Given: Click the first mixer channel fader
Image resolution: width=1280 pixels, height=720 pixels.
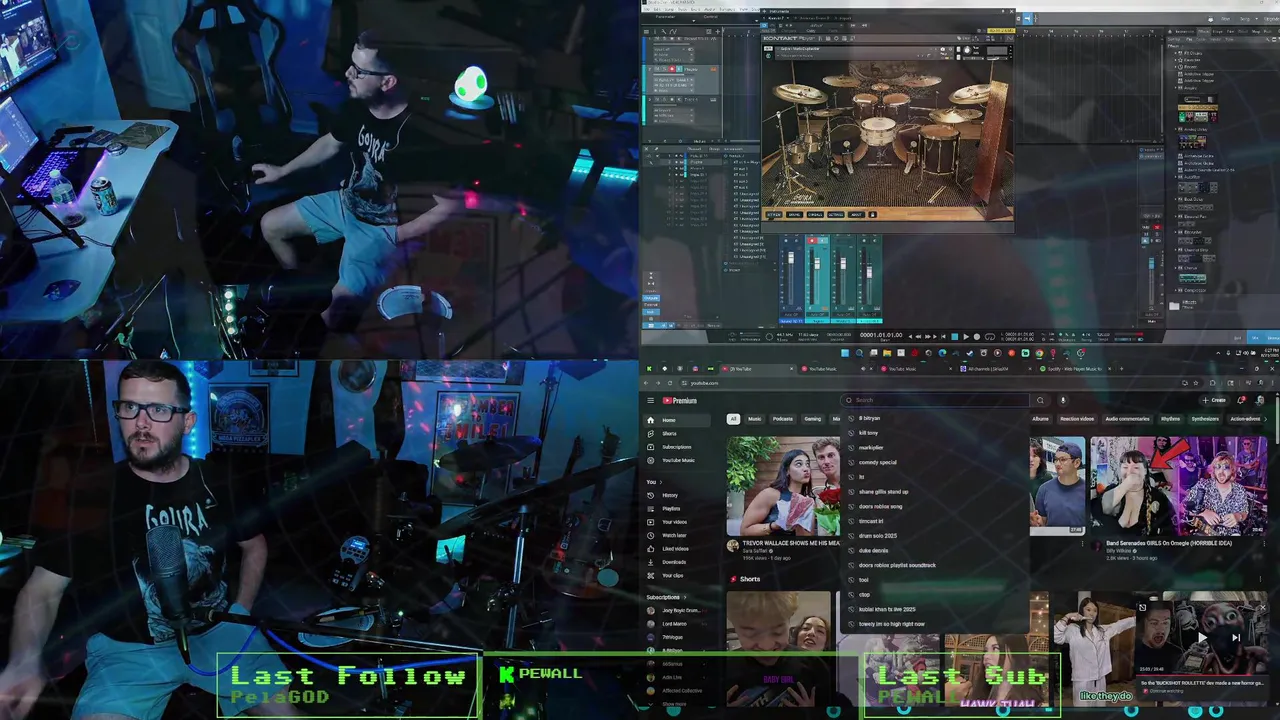Looking at the screenshot, I should click(x=791, y=257).
